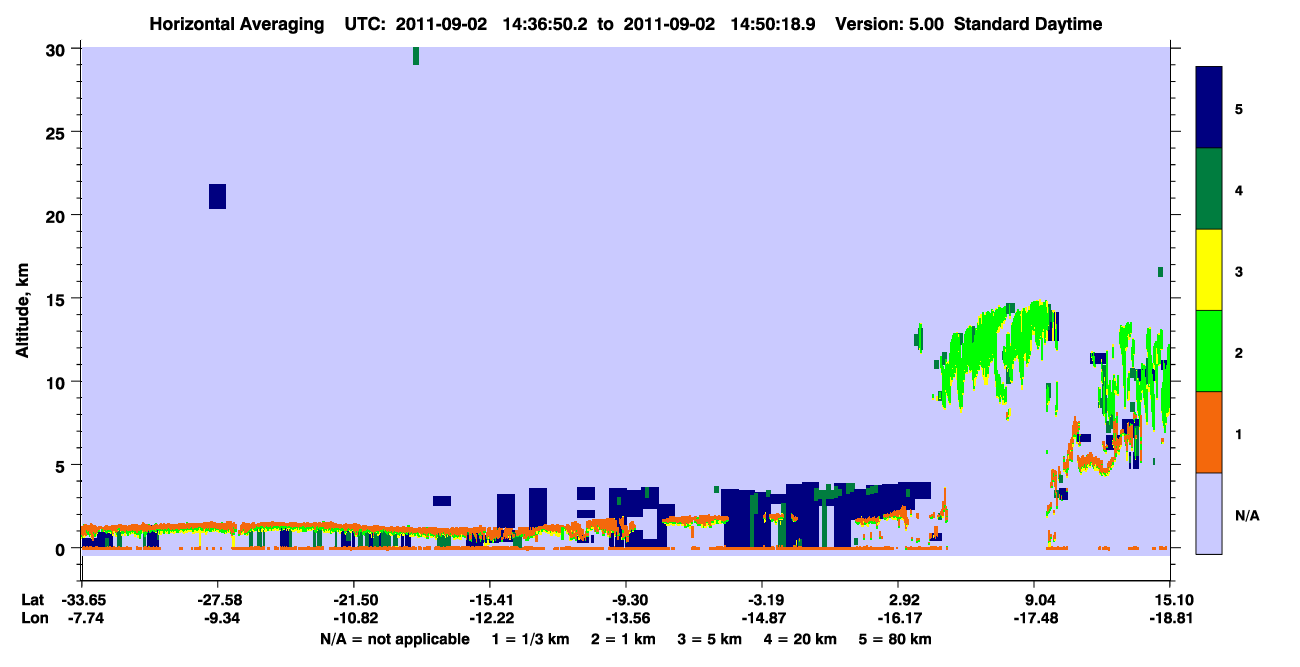This screenshot has width=1300, height=667.
Task: Click the '1 = 1/3 km' footnote
Action: [531, 639]
